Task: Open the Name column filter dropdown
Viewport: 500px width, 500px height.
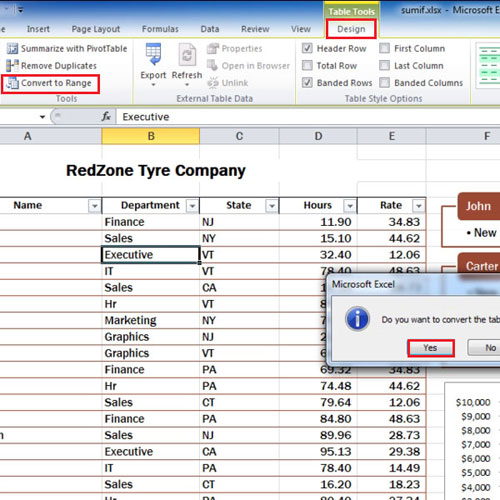Action: [x=94, y=206]
